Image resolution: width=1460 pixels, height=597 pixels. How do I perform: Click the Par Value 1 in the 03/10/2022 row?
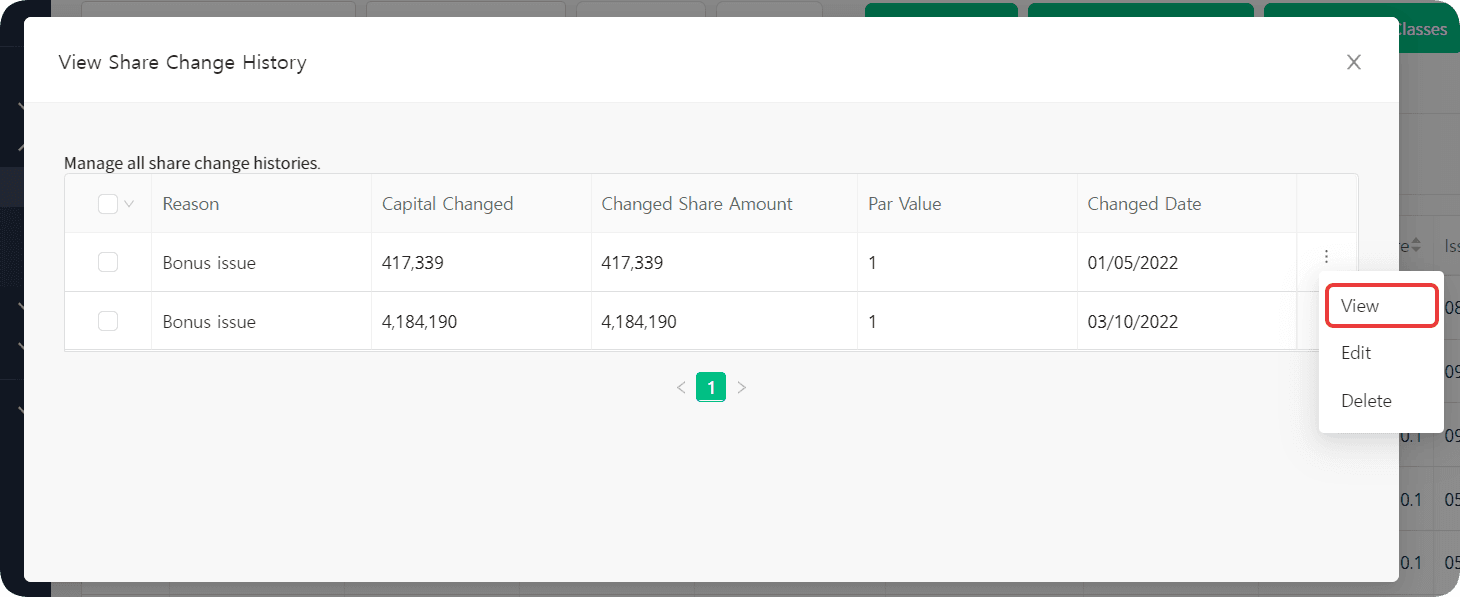[x=873, y=322]
